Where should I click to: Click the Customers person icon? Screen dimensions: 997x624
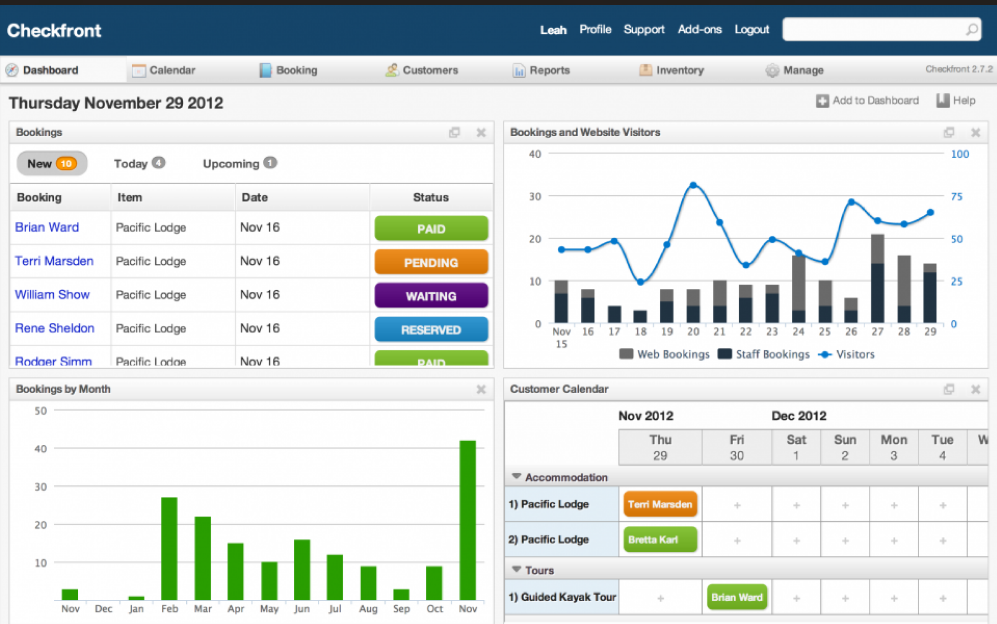(x=392, y=70)
